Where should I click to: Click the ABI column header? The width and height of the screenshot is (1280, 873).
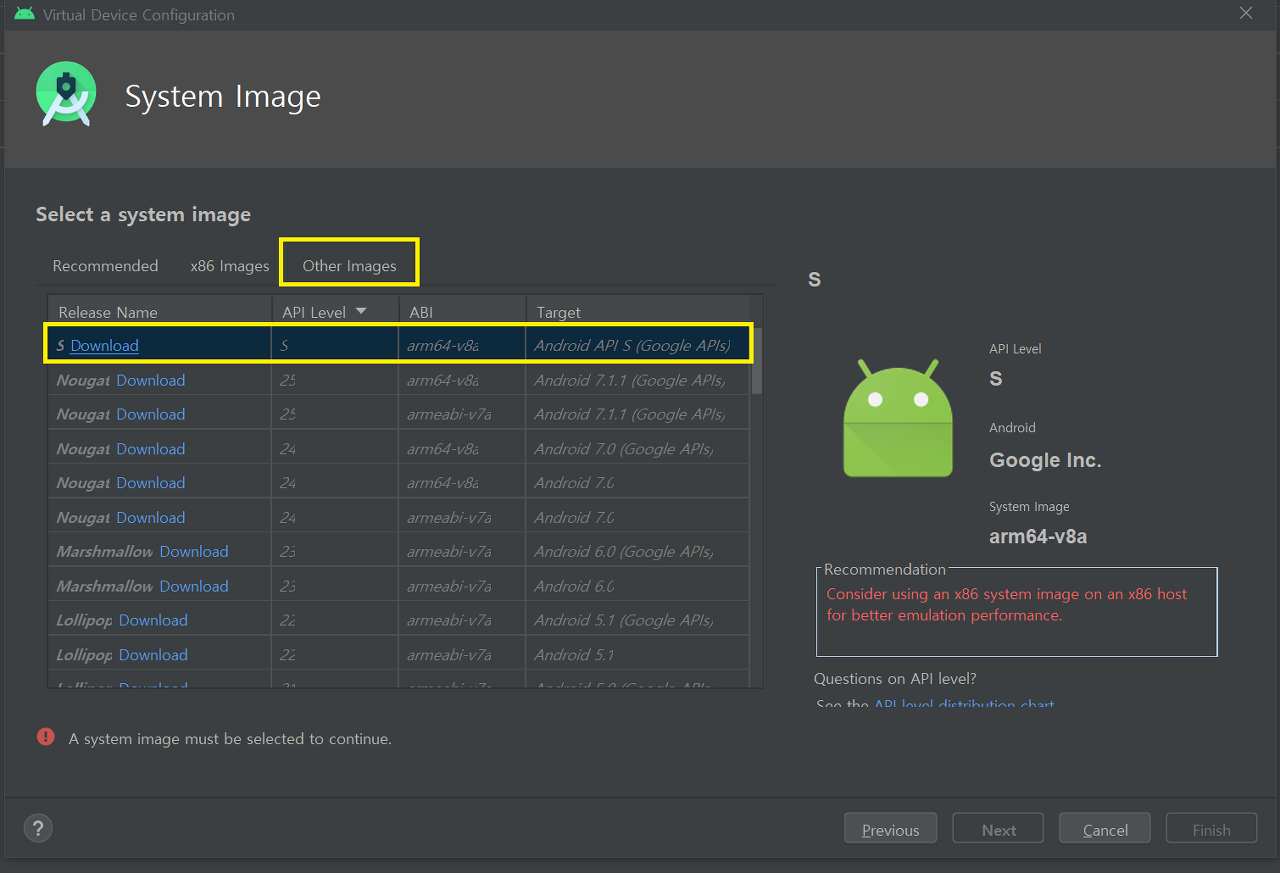[x=421, y=312]
